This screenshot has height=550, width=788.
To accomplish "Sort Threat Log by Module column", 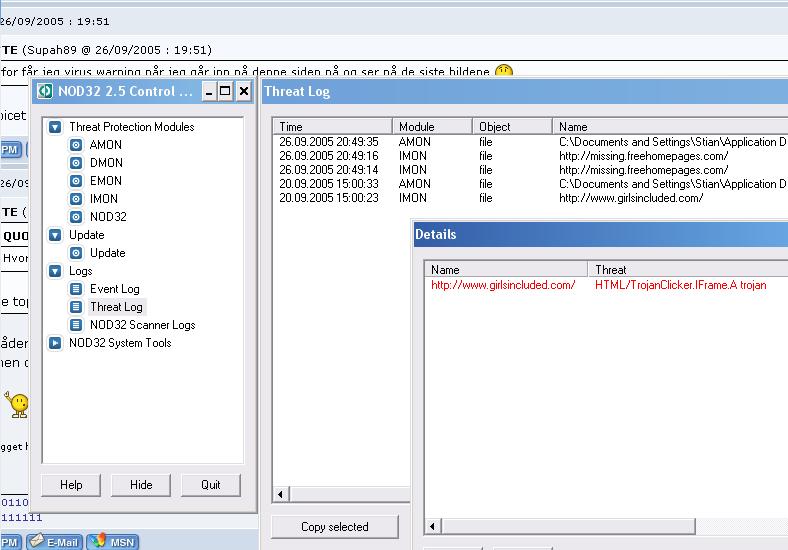I will [432, 127].
